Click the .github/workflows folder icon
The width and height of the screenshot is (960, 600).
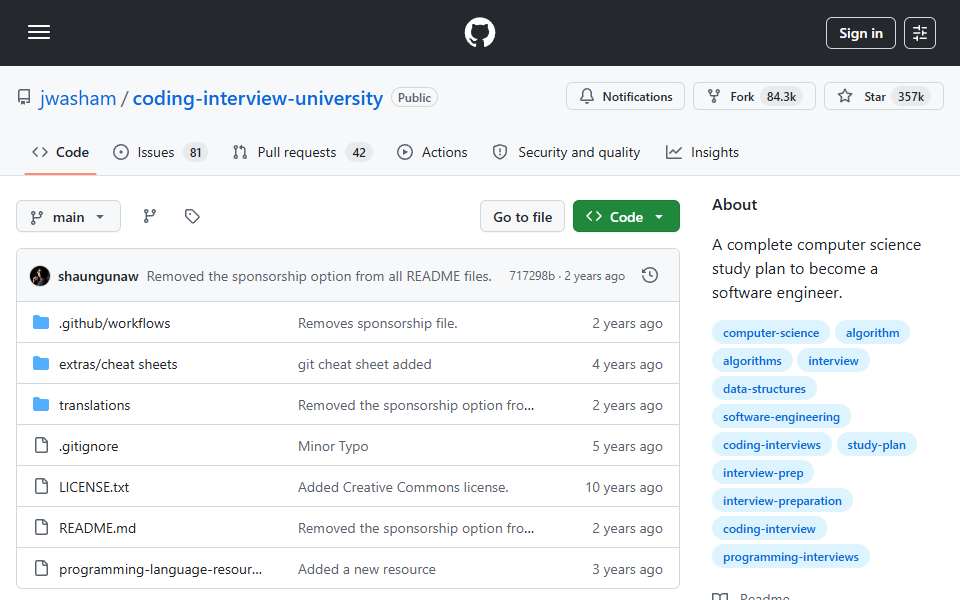coord(41,323)
